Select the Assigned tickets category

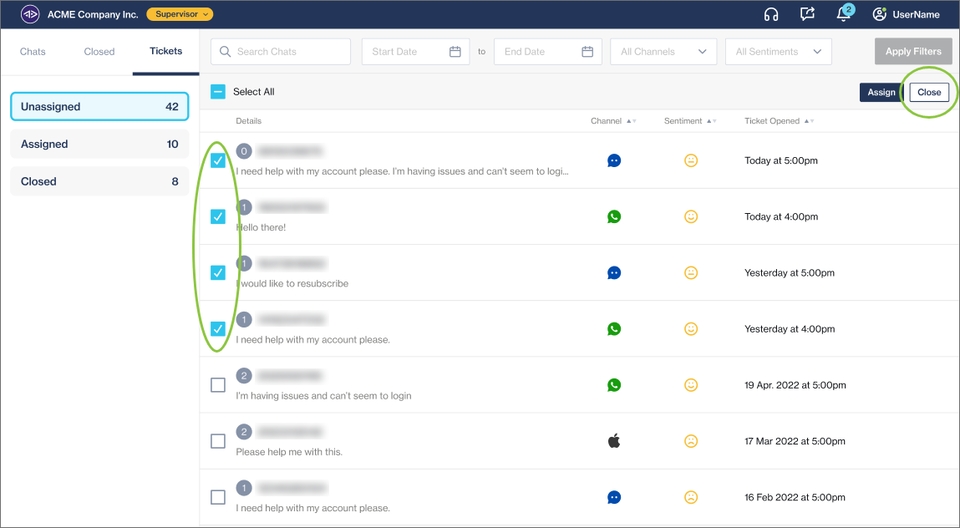click(99, 144)
